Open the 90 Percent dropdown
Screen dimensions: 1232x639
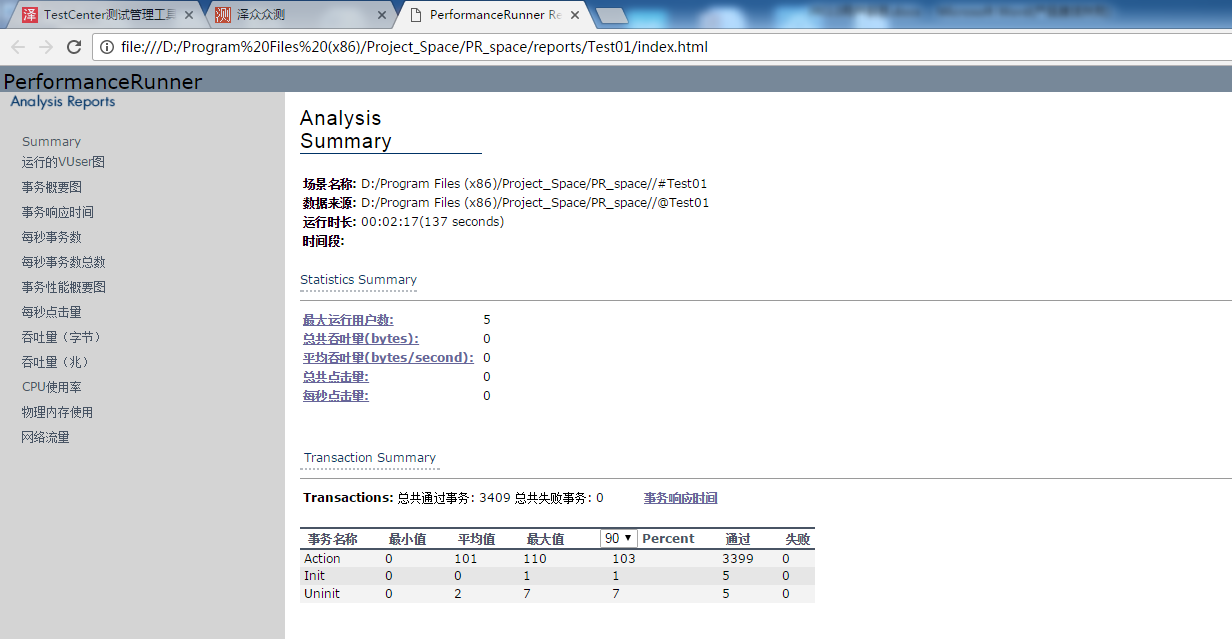tap(618, 538)
